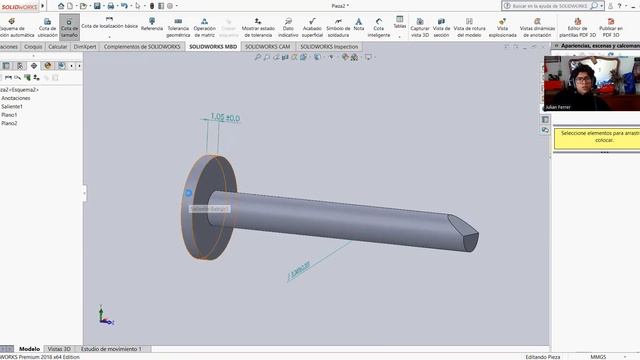Viewport: 640px width, 360px height.
Task: Click the 1.05 ±0.0 dimension in the viewport
Action: [225, 118]
